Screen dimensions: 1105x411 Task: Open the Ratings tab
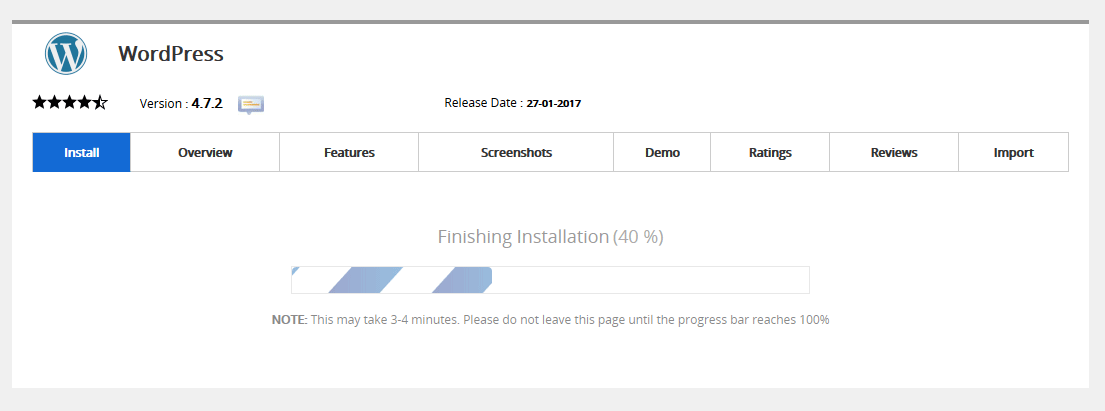(770, 152)
